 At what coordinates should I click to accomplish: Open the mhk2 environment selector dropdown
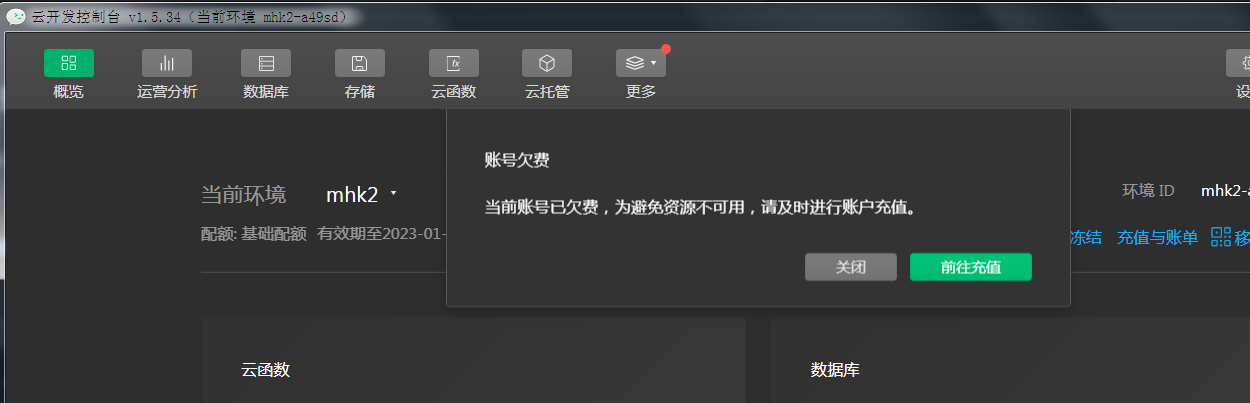pos(362,194)
